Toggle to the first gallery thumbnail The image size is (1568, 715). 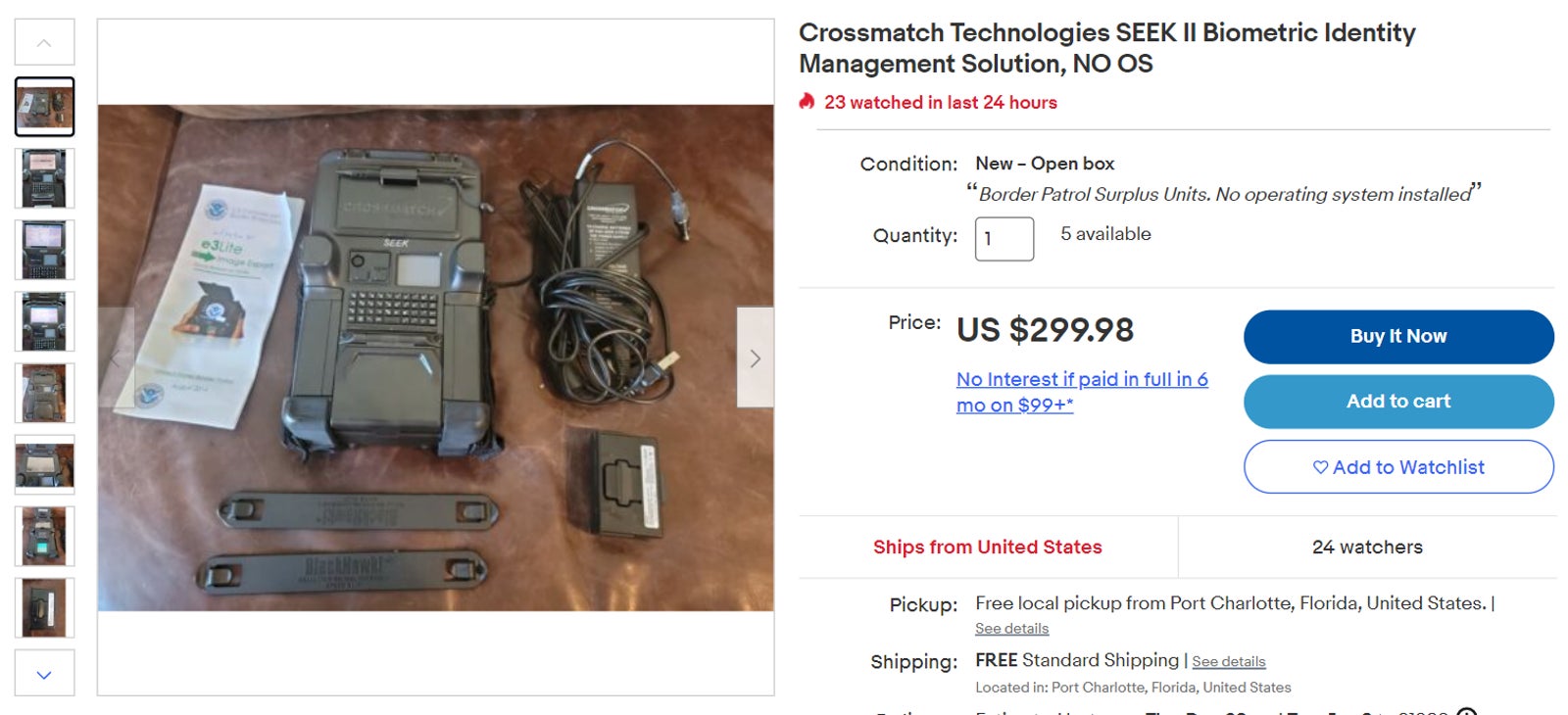pos(44,106)
